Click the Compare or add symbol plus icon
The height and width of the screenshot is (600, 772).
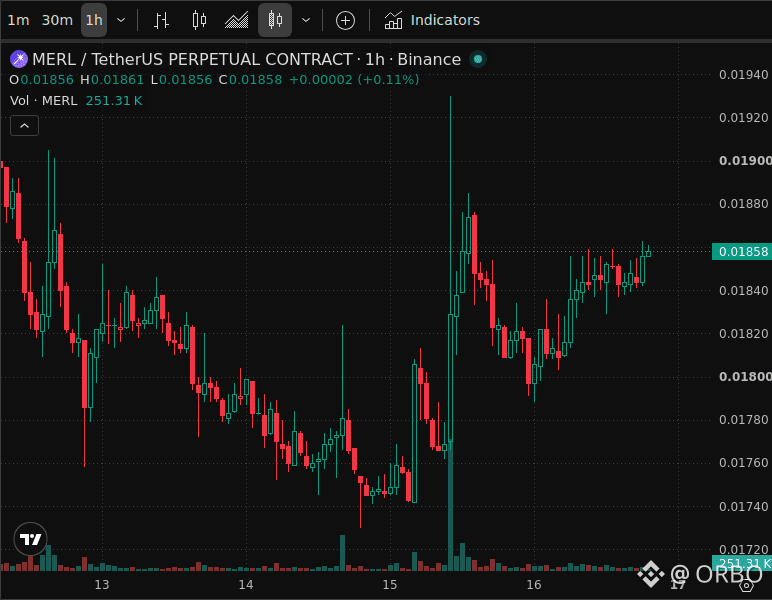click(345, 20)
